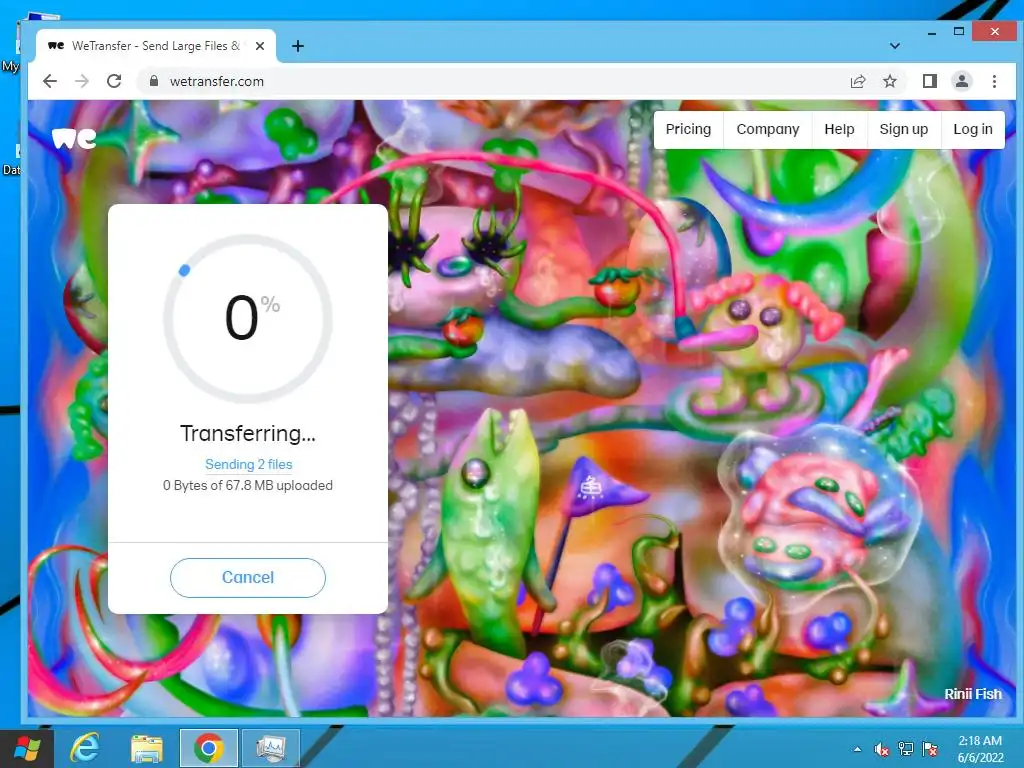The height and width of the screenshot is (768, 1024).
Task: Minimize the Chrome window
Action: [932, 32]
